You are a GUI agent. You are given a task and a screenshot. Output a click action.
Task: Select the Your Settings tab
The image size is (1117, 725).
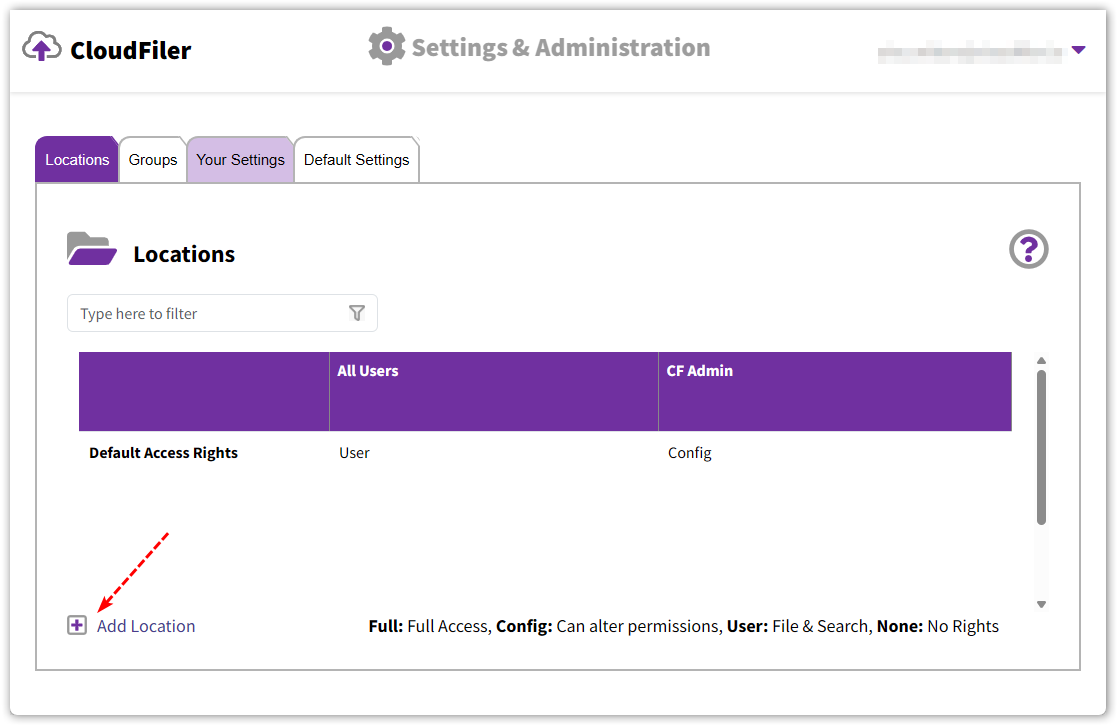(240, 160)
